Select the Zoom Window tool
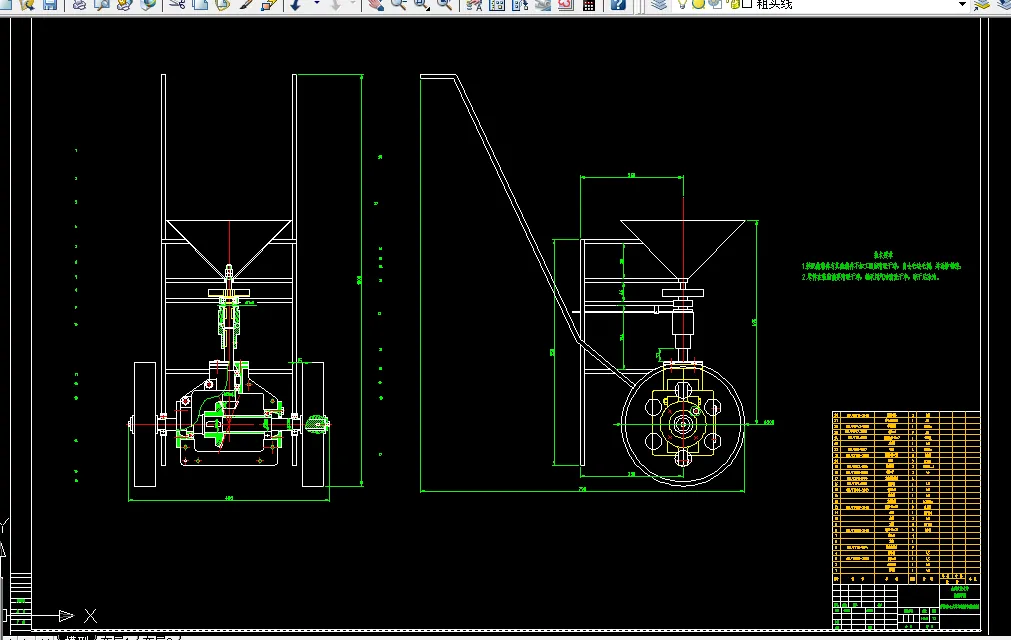The image size is (1011, 640). click(422, 4)
